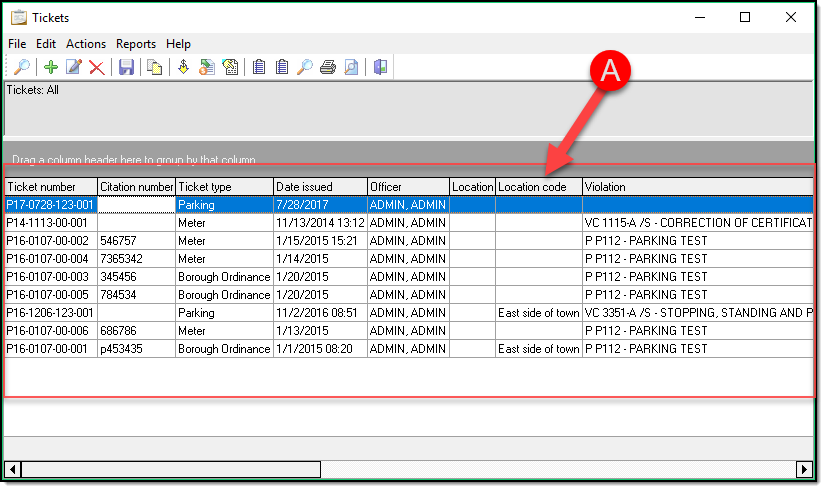825x490 pixels.
Task: Click the green plus add ticket icon
Action: pyautogui.click(x=51, y=67)
